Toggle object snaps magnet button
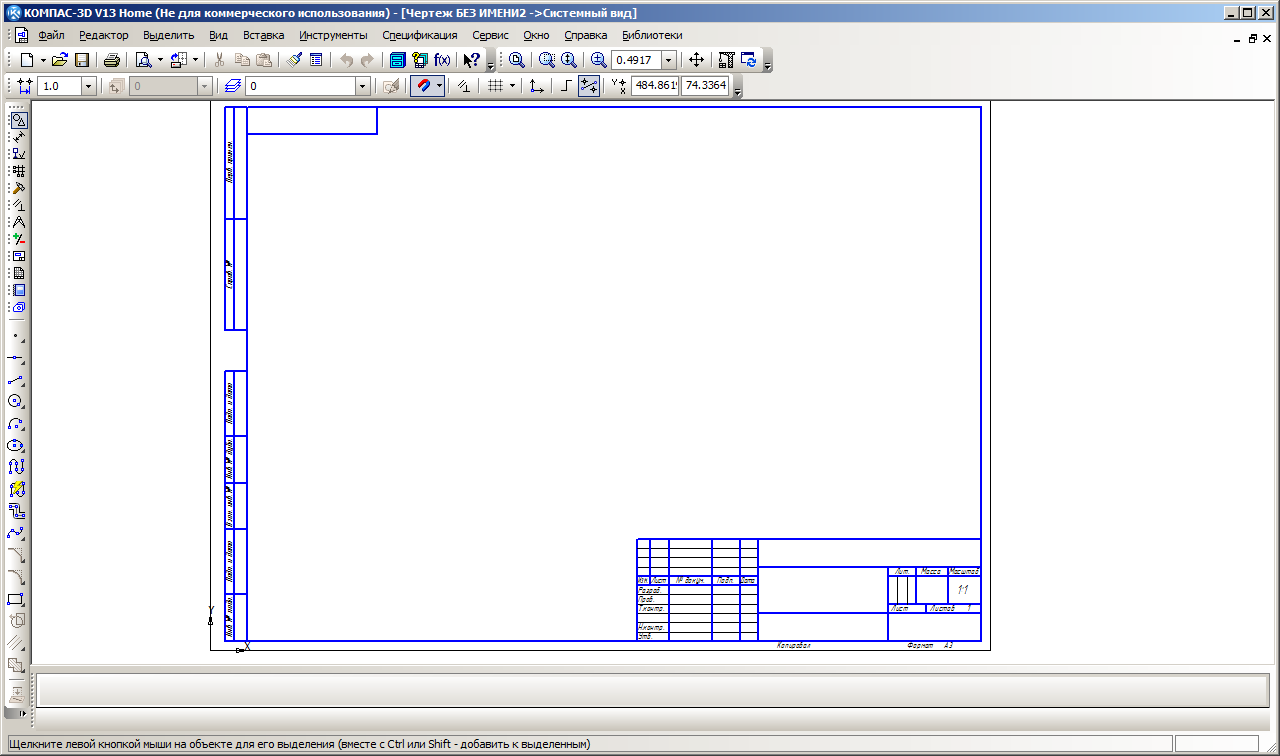This screenshot has width=1280, height=756. tap(423, 87)
